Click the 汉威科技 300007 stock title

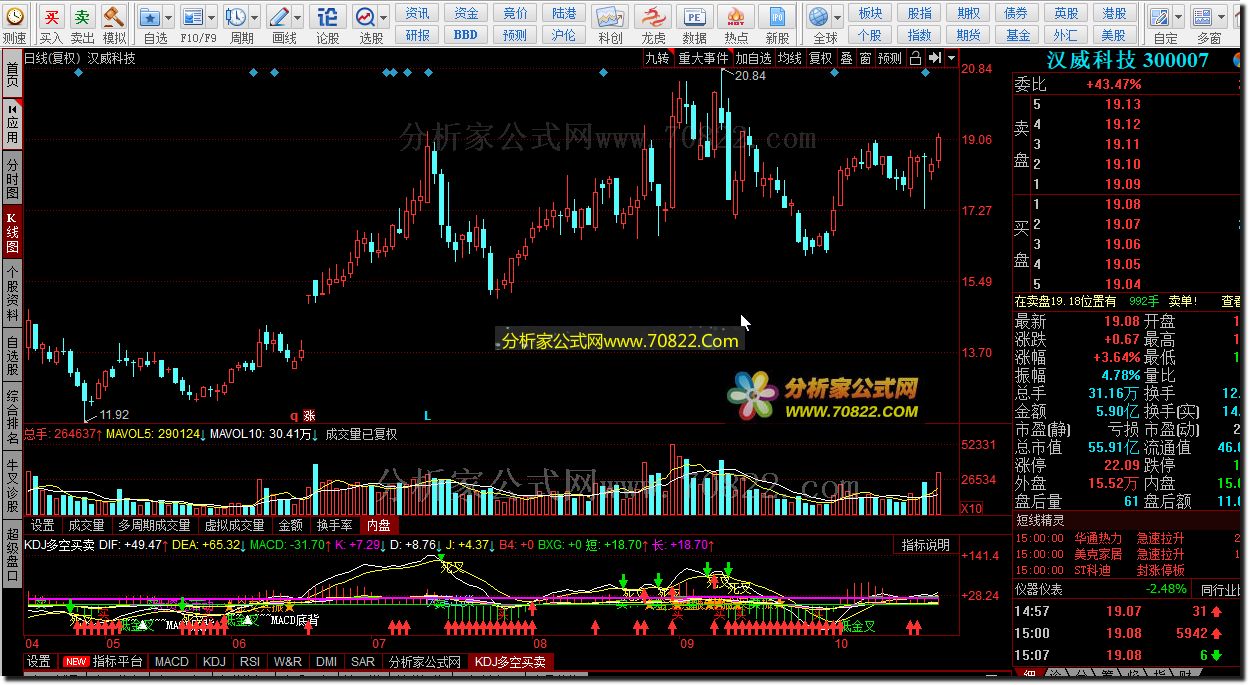pyautogui.click(x=1127, y=60)
